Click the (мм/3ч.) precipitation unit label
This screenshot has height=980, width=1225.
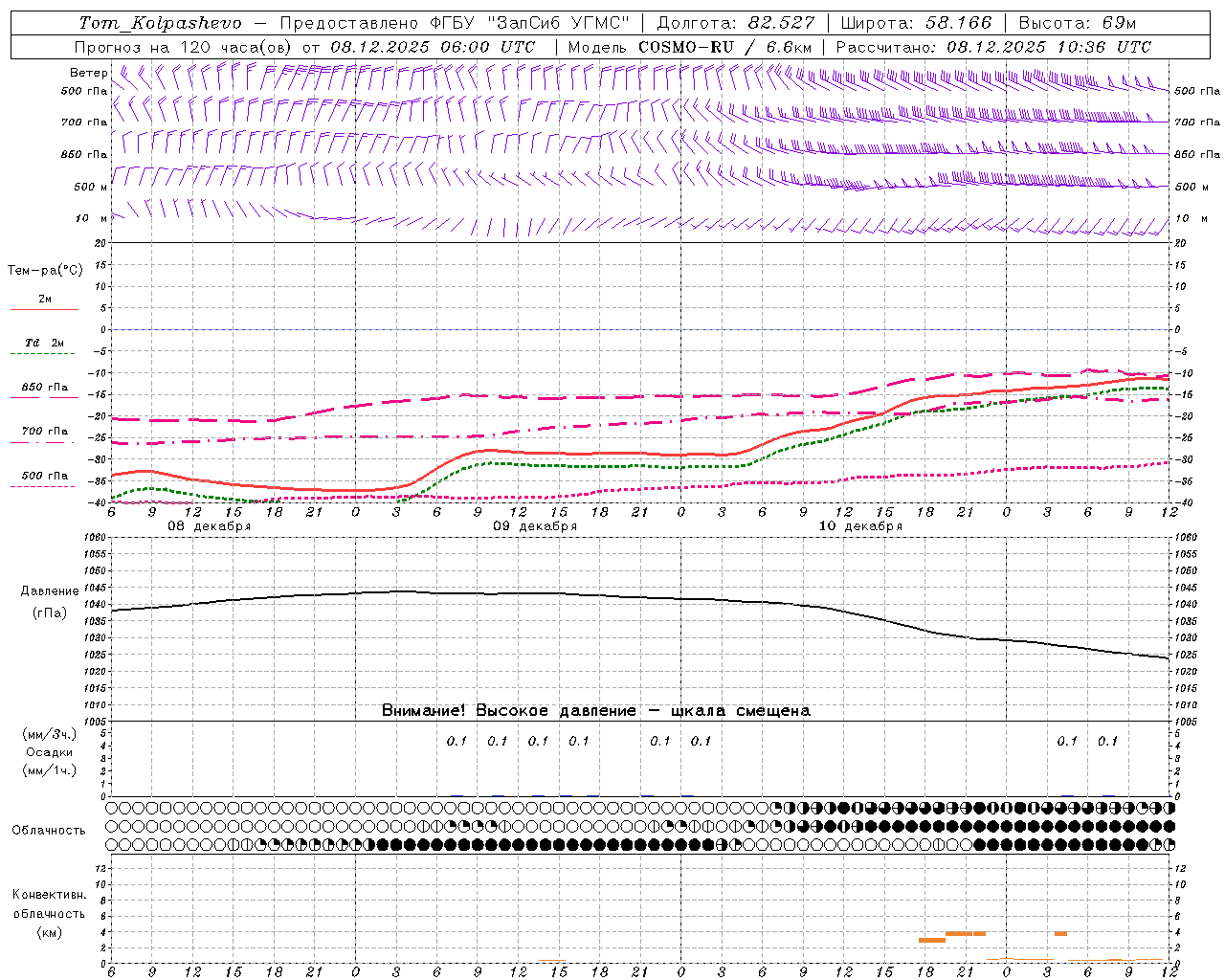[50, 734]
